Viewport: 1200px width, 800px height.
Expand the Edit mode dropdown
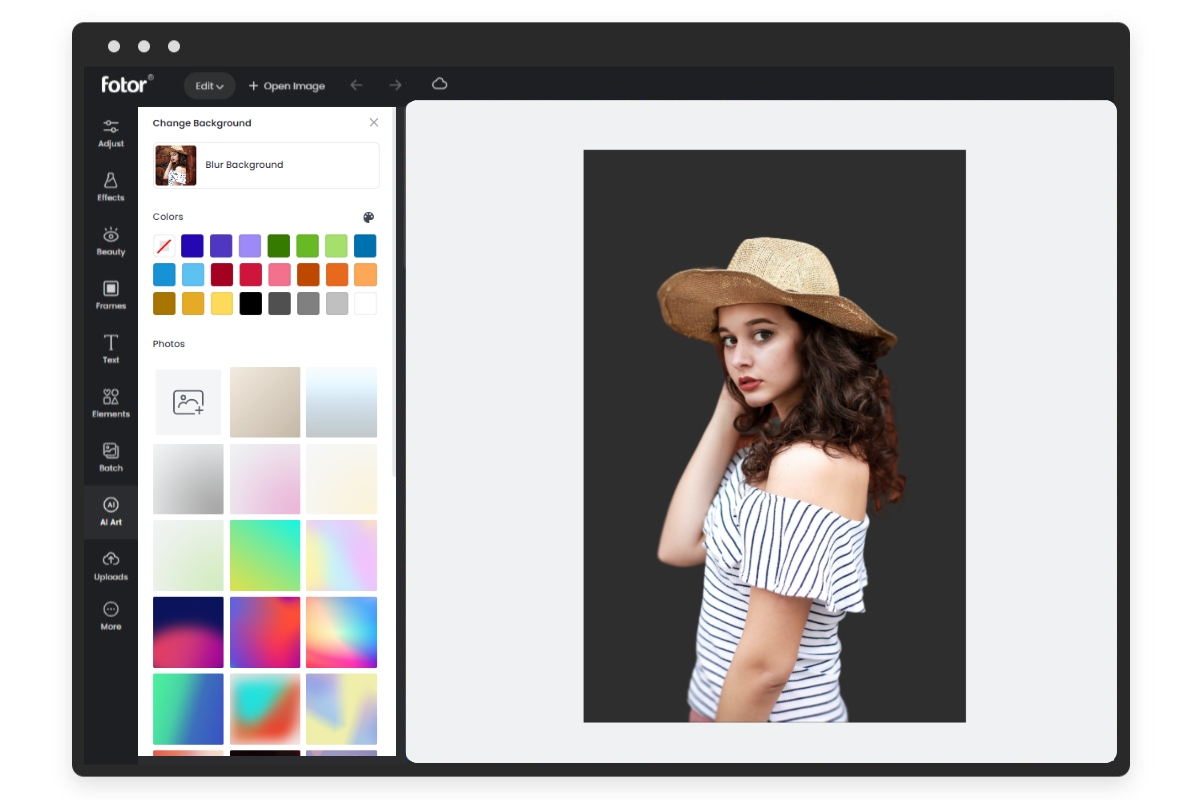208,85
